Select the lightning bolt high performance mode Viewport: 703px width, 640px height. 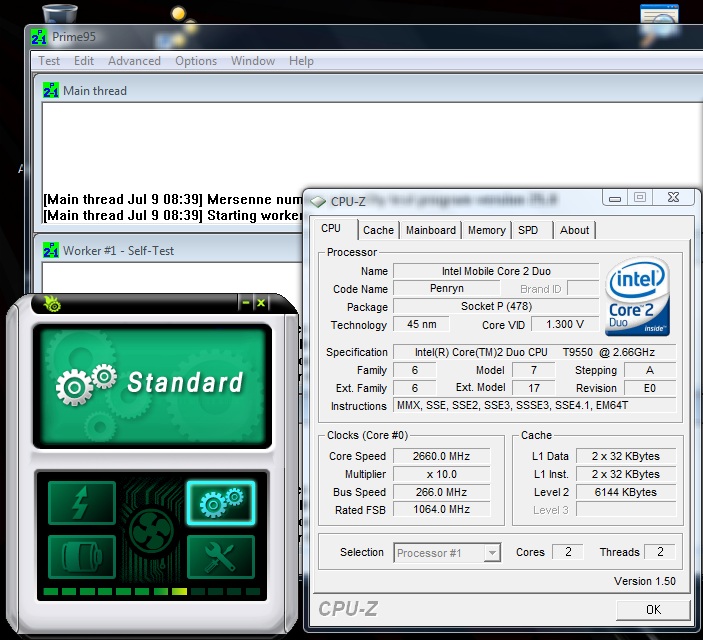coord(82,504)
